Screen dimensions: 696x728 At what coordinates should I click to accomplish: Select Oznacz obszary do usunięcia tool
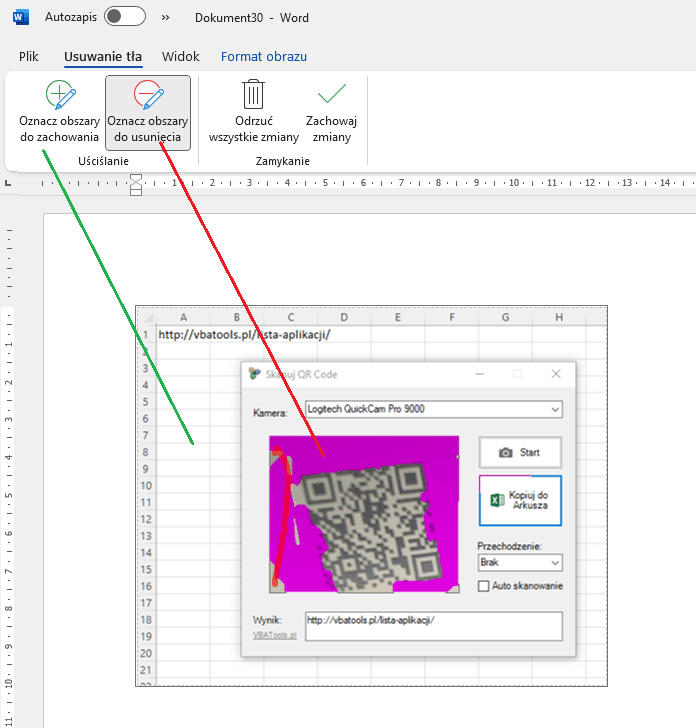148,112
